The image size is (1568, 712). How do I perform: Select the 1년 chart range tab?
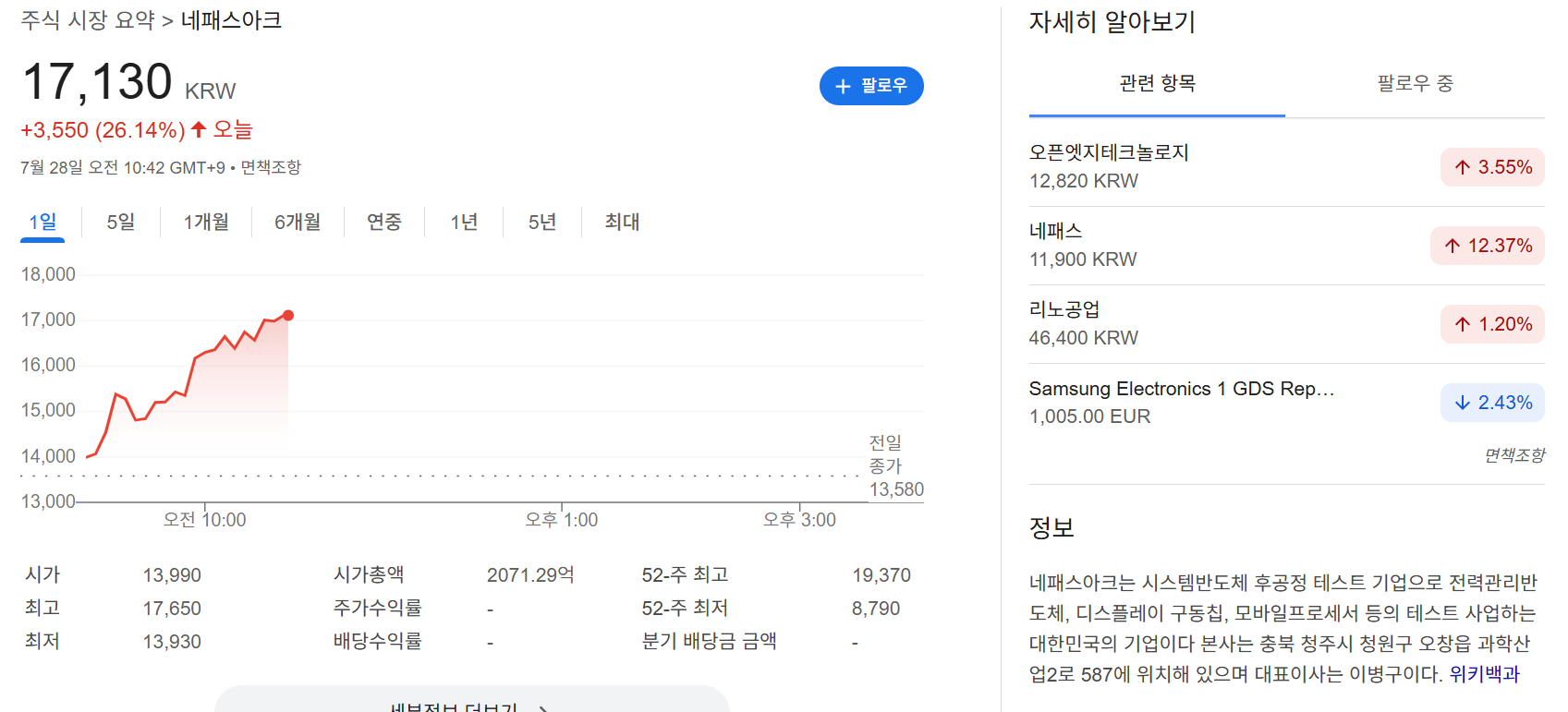(464, 222)
